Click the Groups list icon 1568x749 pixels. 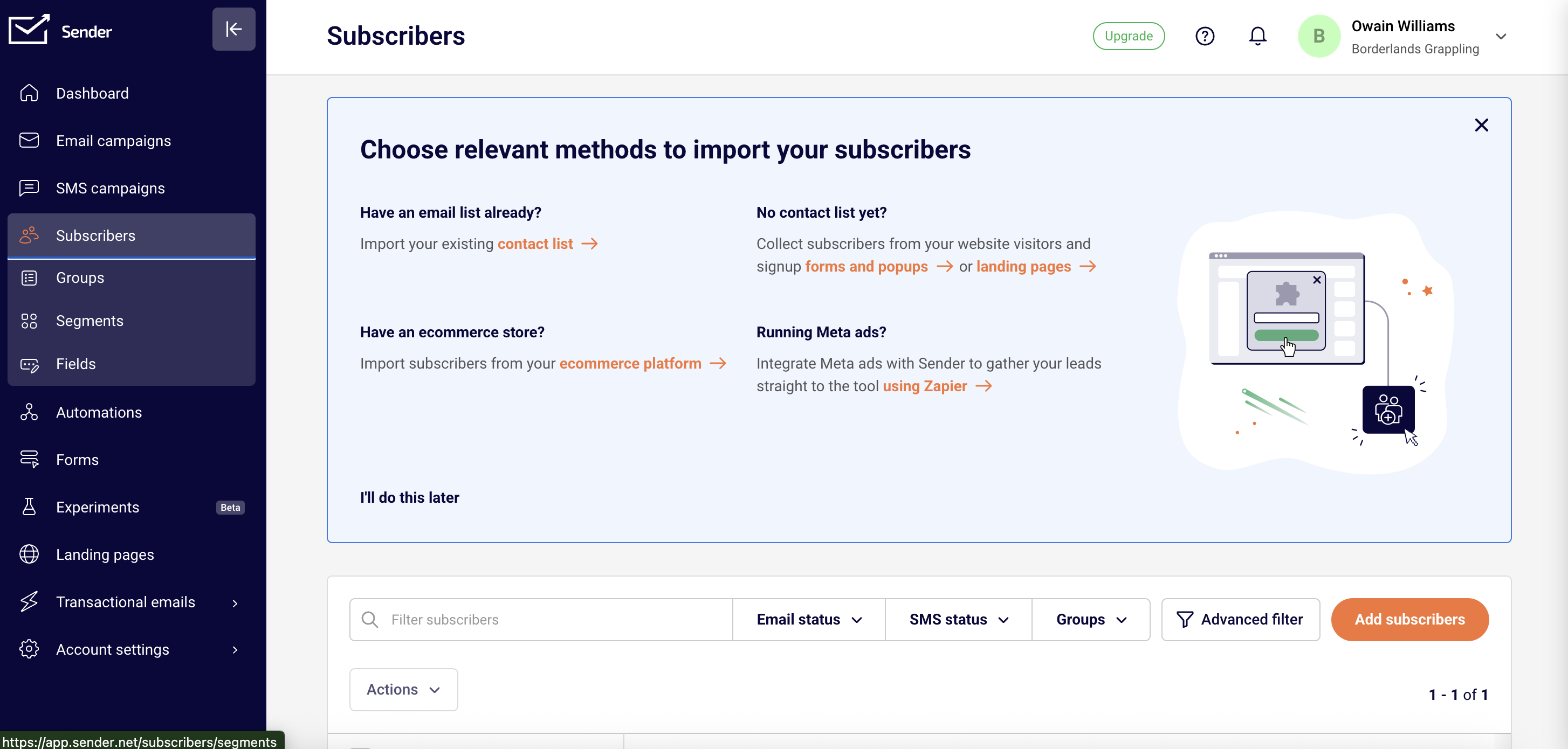29,278
